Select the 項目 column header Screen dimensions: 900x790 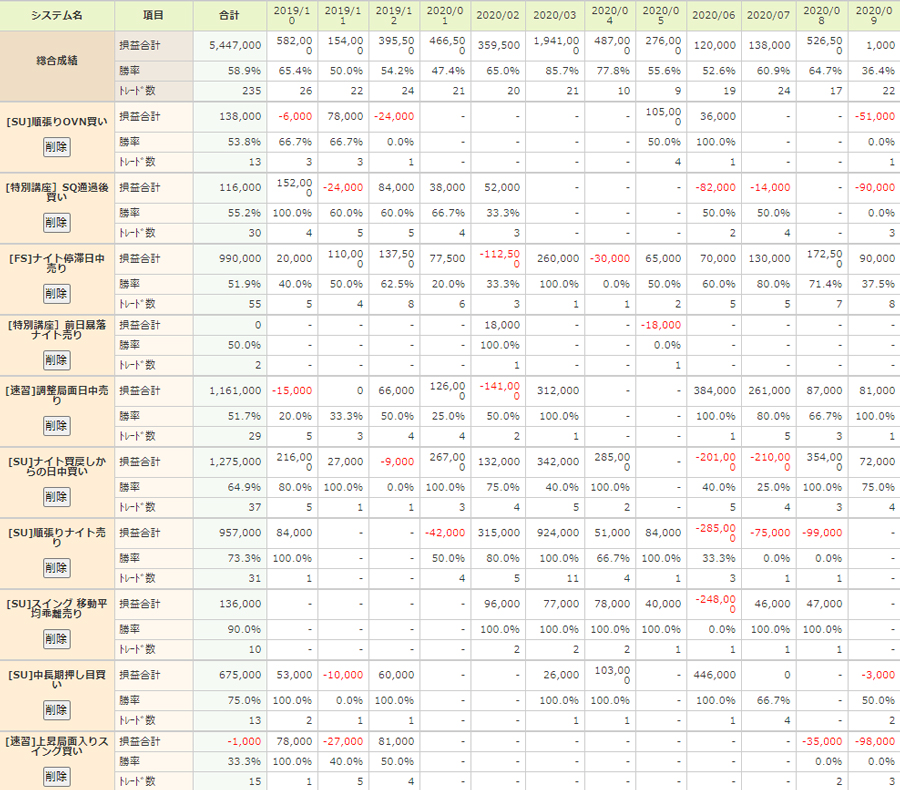click(153, 16)
